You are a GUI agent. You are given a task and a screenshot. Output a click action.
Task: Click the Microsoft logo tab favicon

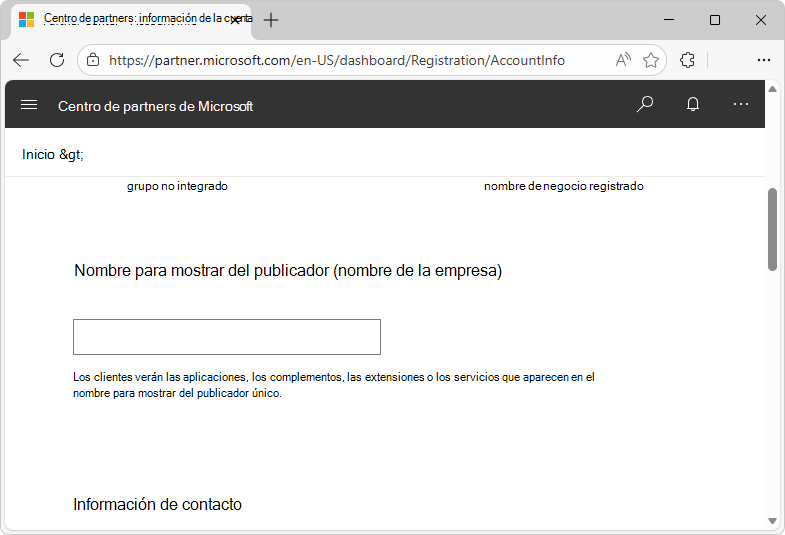click(x=27, y=20)
